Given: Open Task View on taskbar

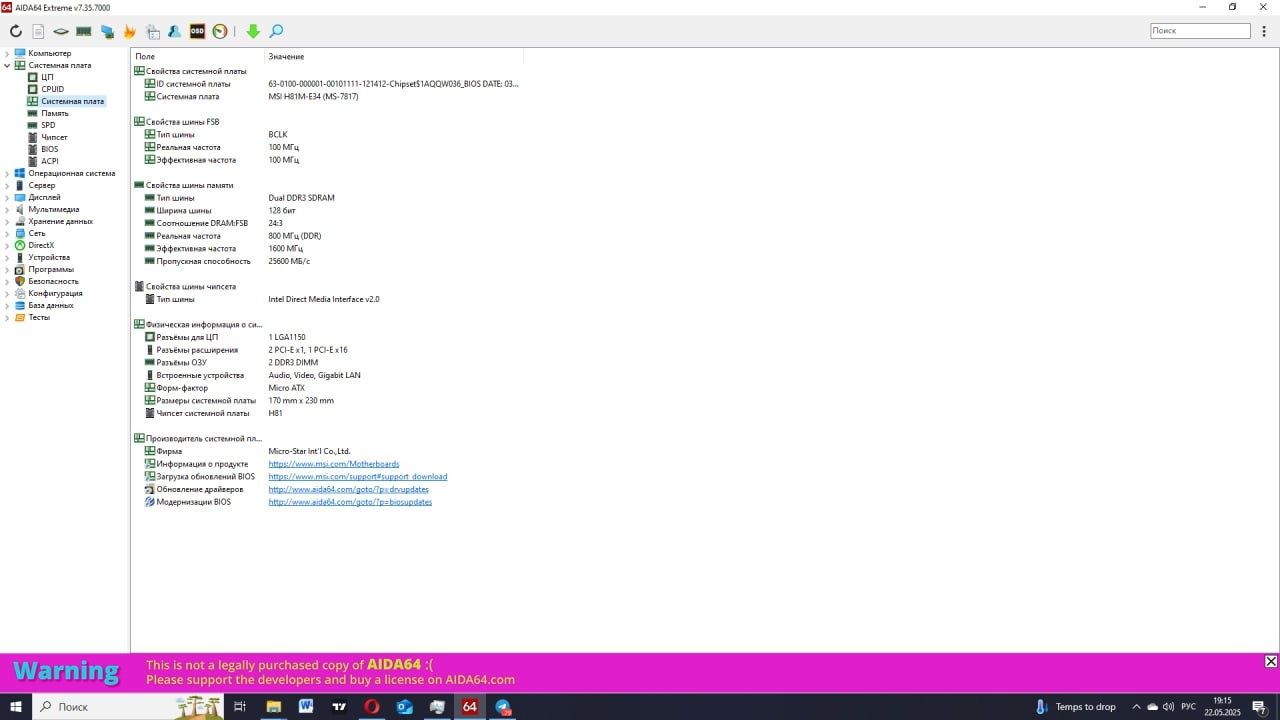Looking at the screenshot, I should pyautogui.click(x=240, y=706).
